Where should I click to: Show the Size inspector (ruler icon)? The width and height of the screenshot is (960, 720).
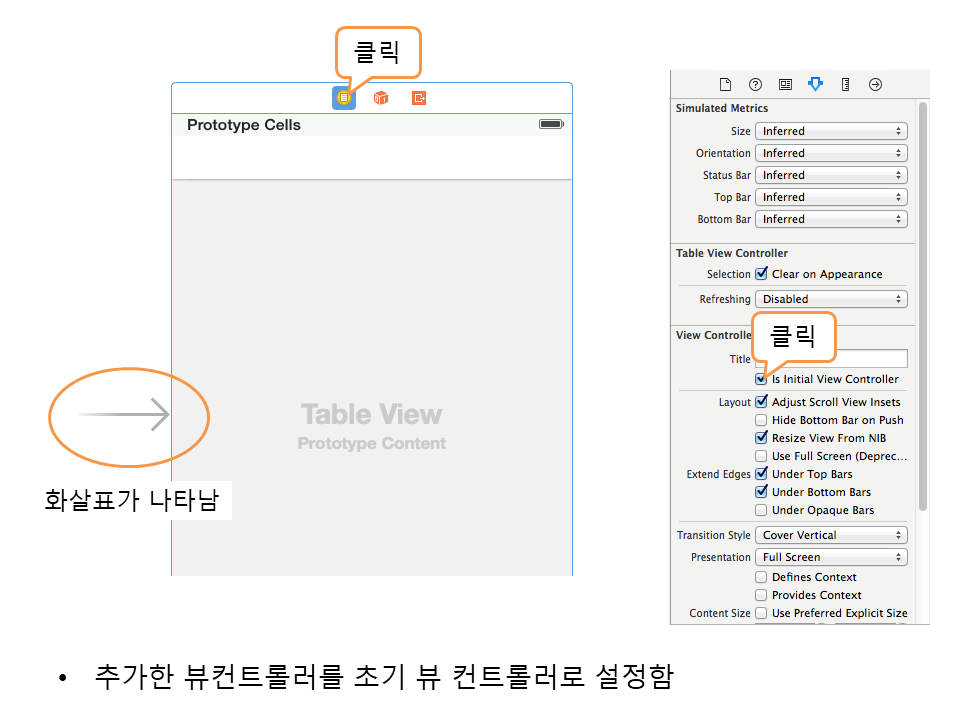(x=846, y=85)
